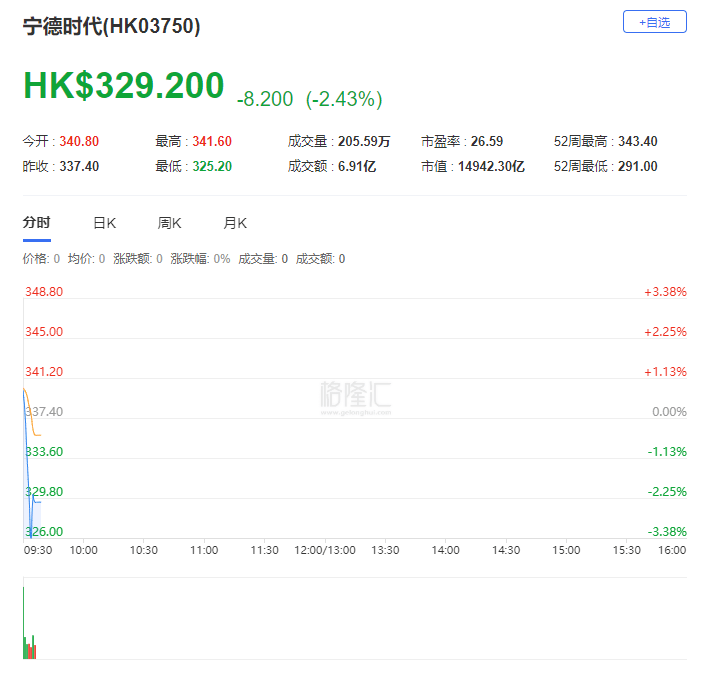The width and height of the screenshot is (727, 687).
Task: Click the -1.13% axis label
Action: tap(667, 452)
